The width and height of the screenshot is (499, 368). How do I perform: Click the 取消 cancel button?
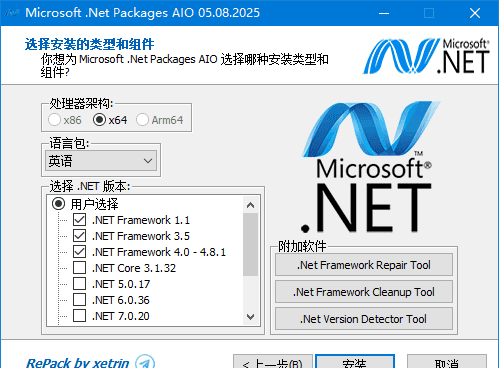click(x=447, y=362)
